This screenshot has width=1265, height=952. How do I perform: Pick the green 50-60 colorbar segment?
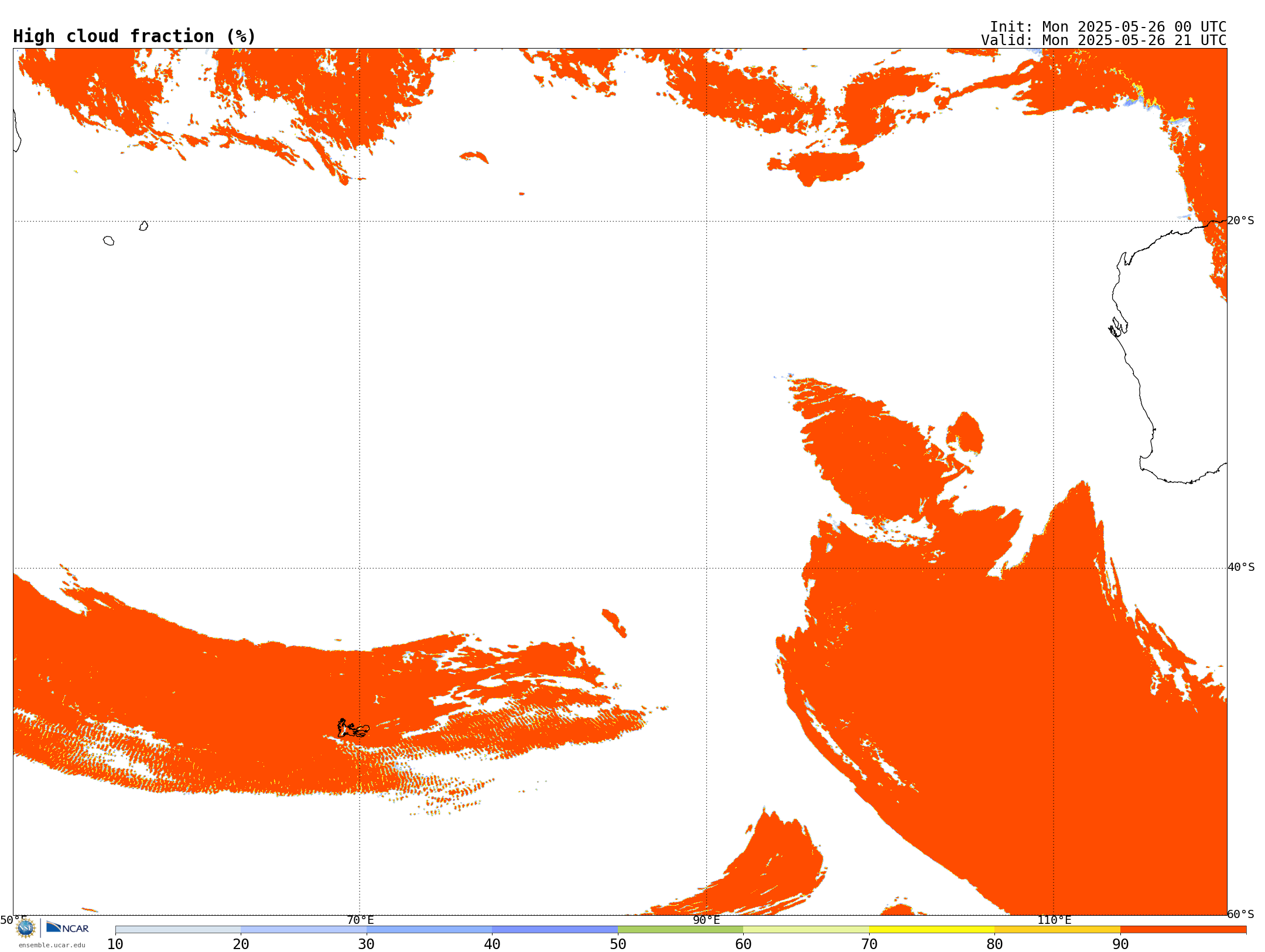click(x=681, y=930)
